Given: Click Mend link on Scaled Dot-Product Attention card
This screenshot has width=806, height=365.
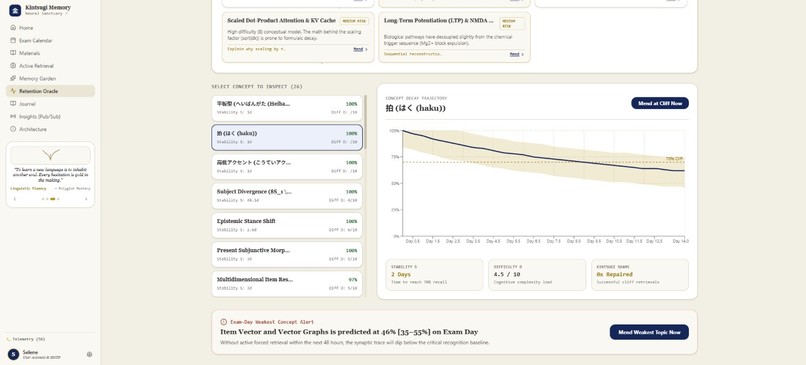Looking at the screenshot, I should [x=358, y=49].
